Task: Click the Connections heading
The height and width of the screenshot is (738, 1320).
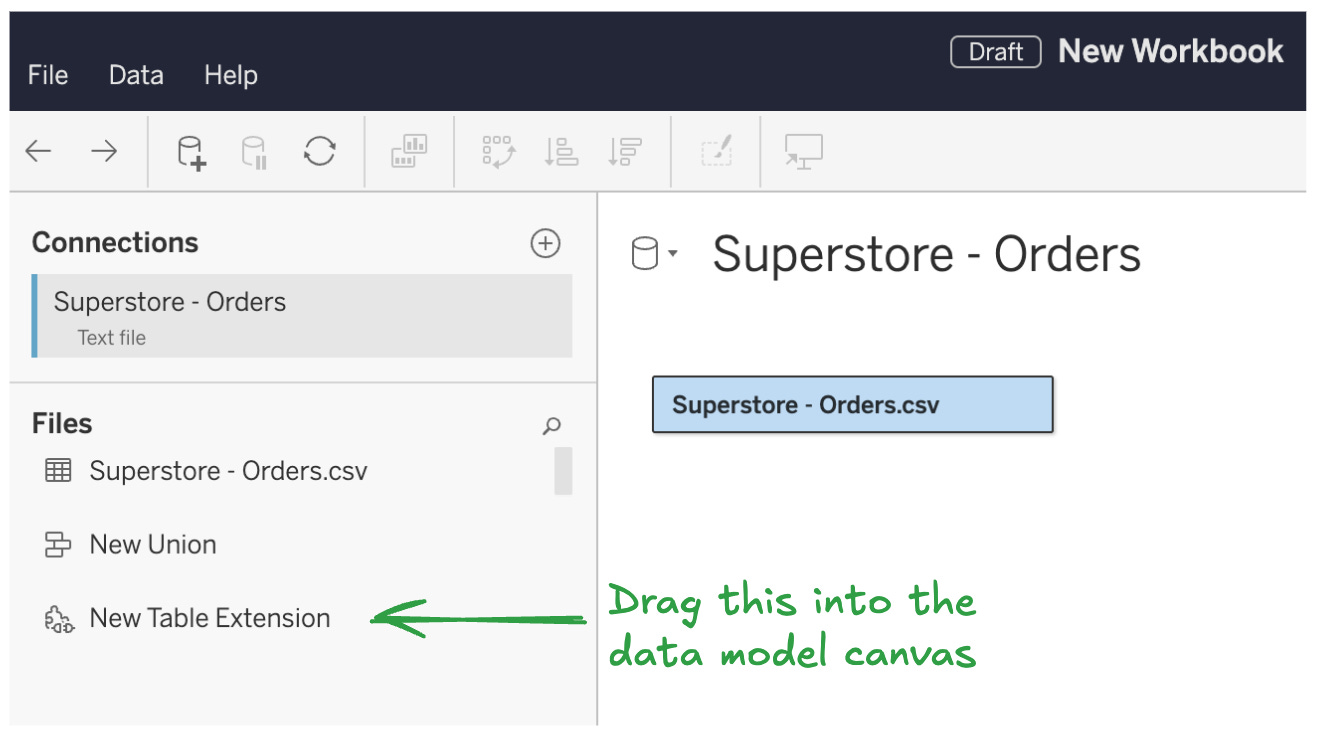Action: [115, 243]
